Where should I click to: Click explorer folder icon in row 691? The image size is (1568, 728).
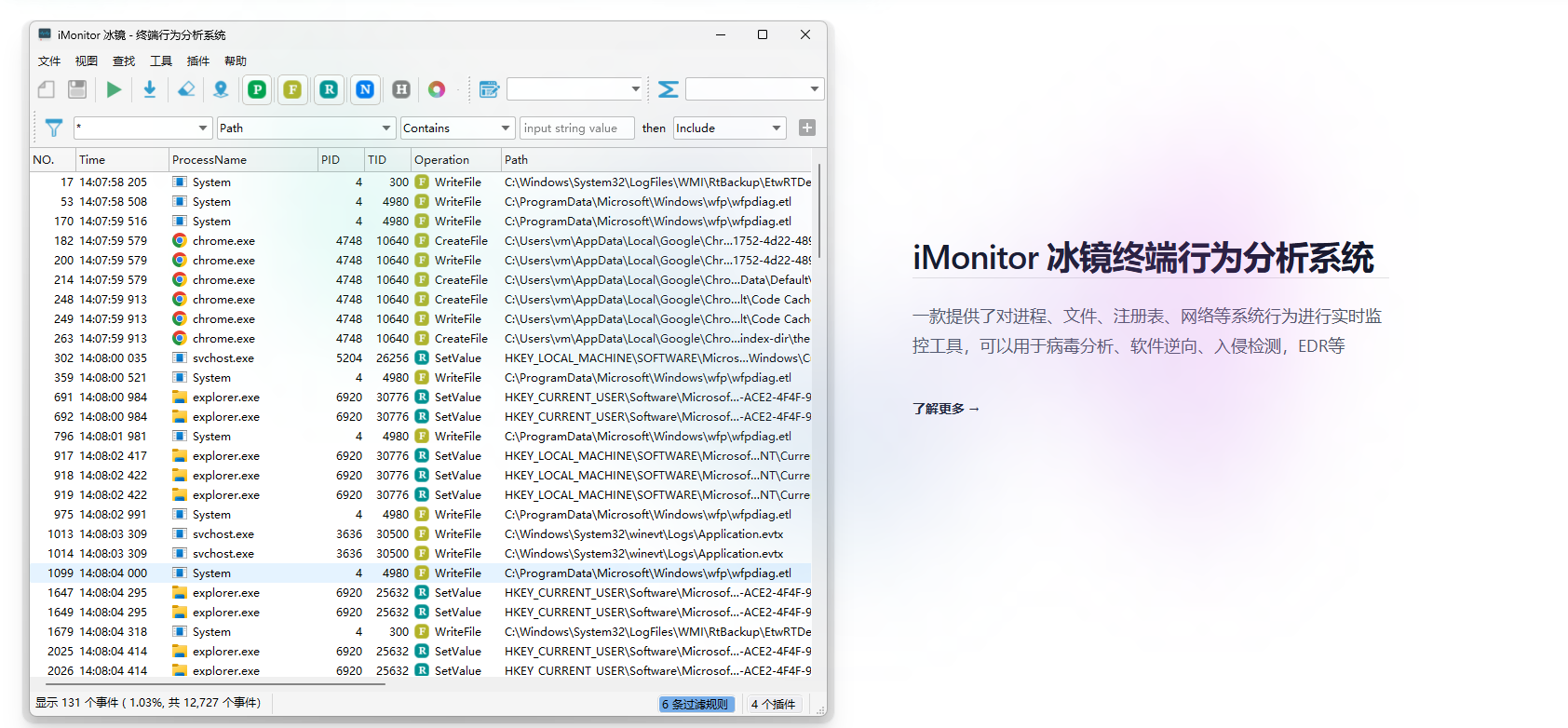coord(180,397)
